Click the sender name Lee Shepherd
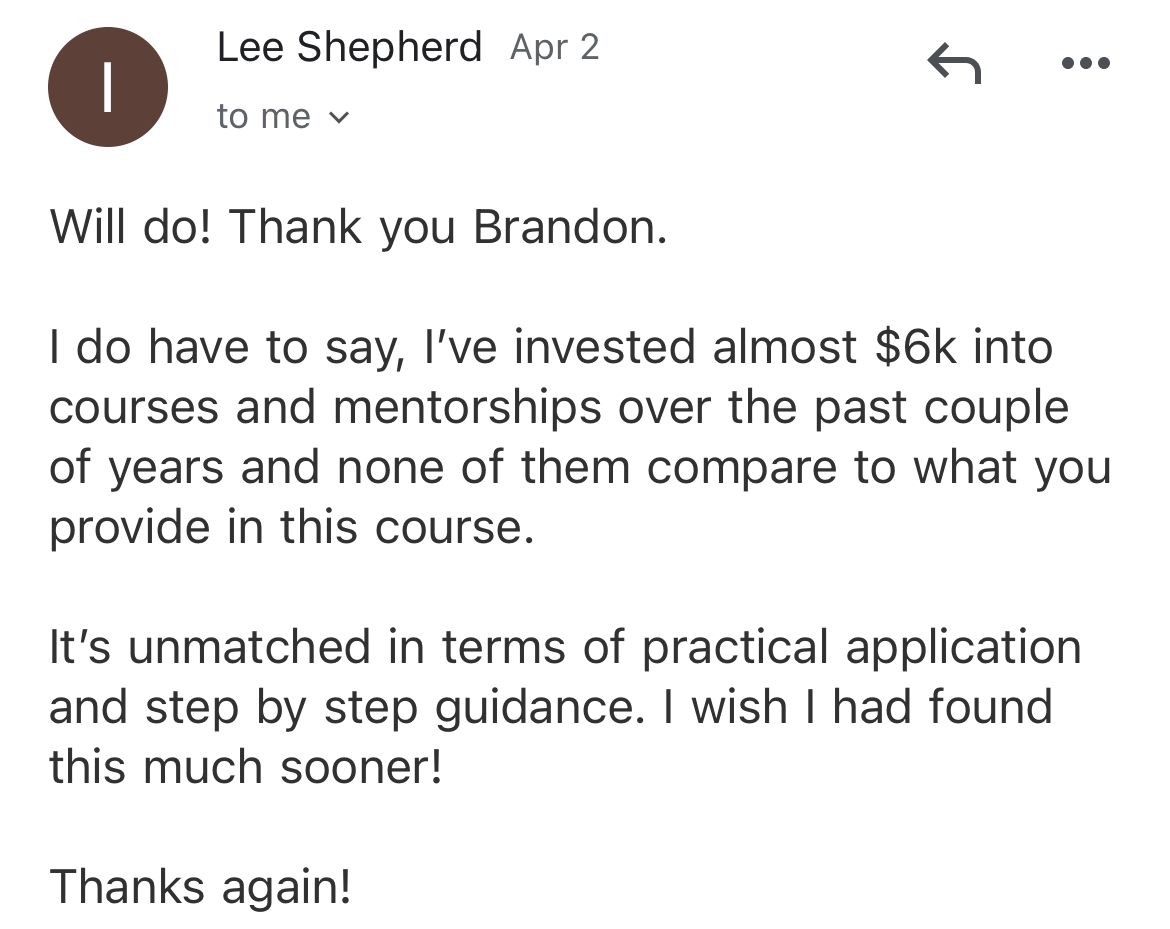This screenshot has height=929, width=1170. click(x=349, y=47)
